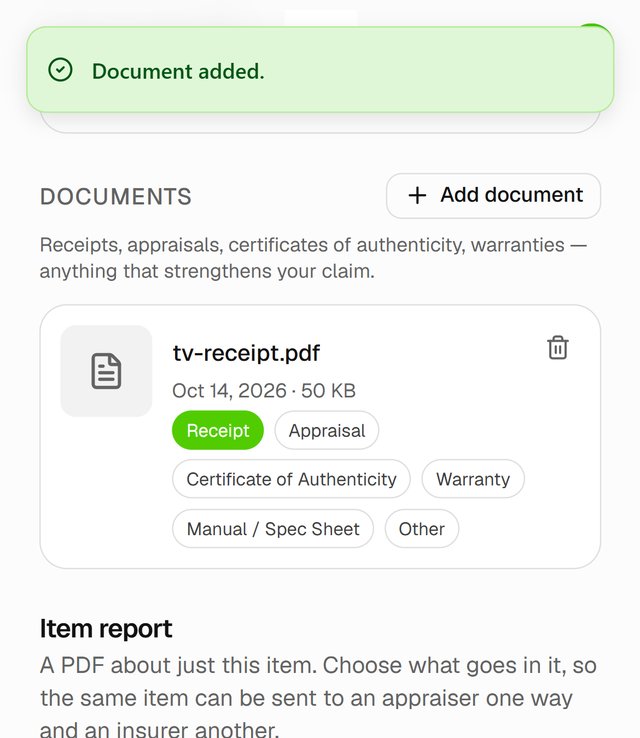Click the card edge beneath the notification
The image size is (640, 738).
[x=320, y=123]
